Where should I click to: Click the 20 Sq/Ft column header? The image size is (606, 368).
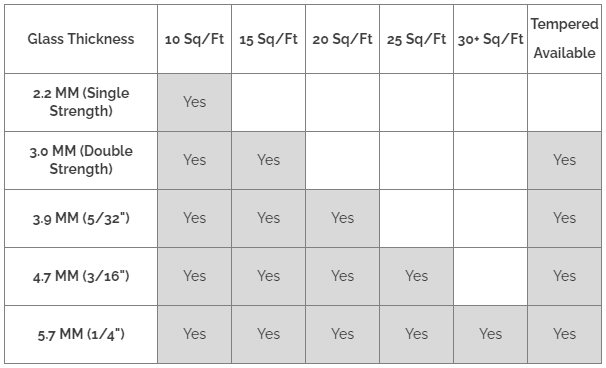(342, 39)
